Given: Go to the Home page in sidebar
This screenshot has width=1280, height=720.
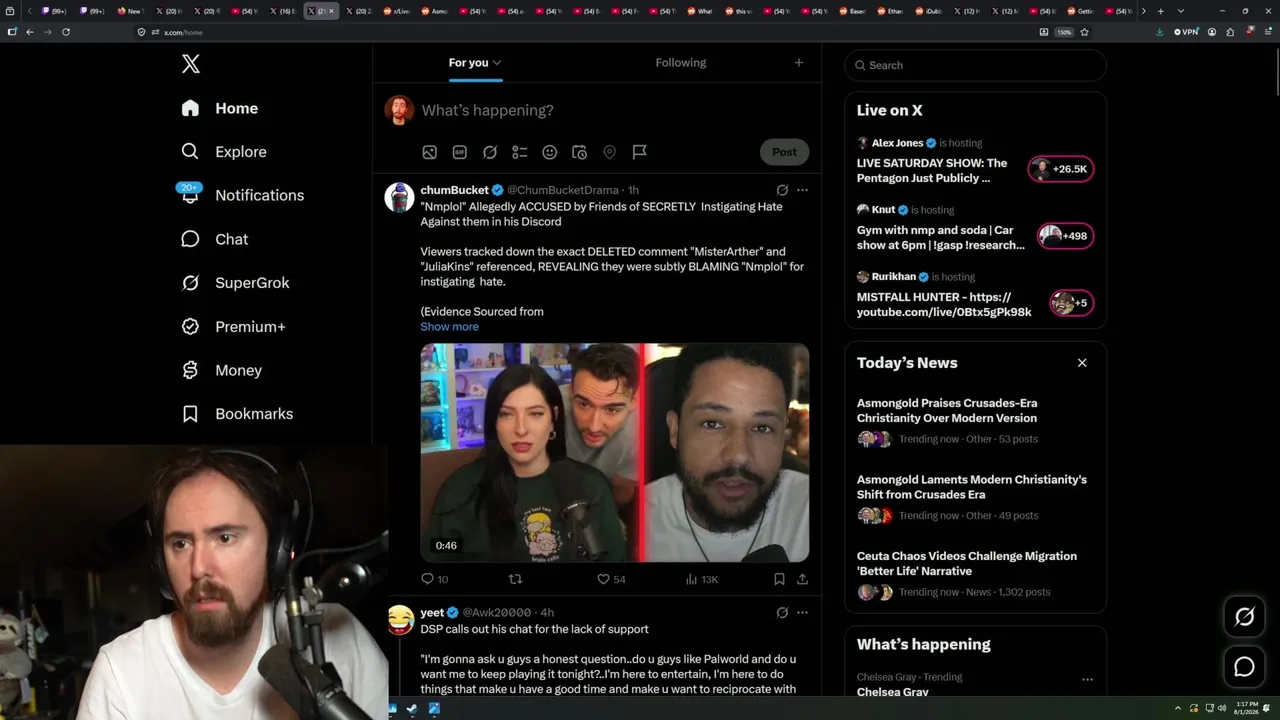Looking at the screenshot, I should tap(219, 108).
